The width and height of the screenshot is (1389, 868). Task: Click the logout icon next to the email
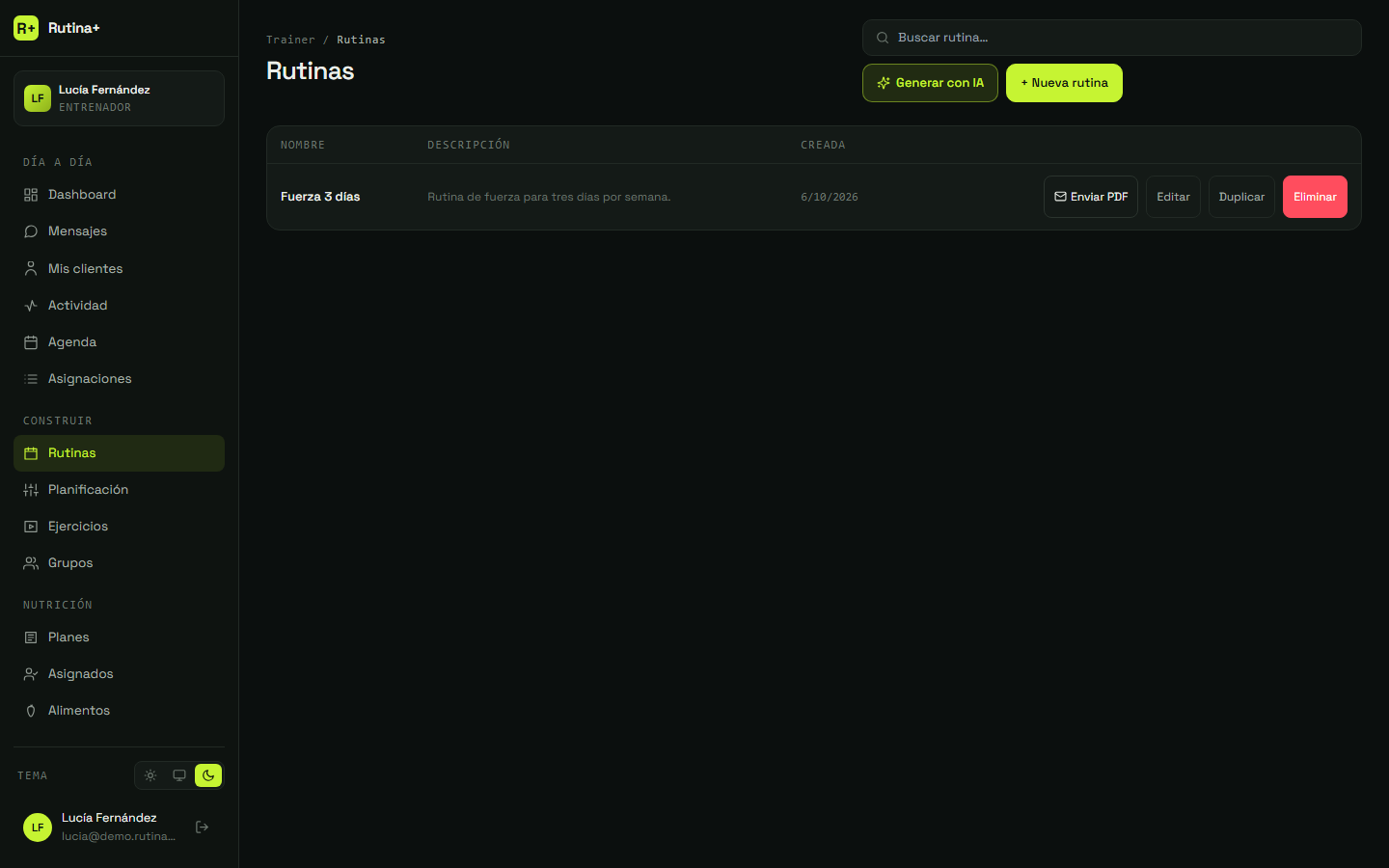point(202,827)
